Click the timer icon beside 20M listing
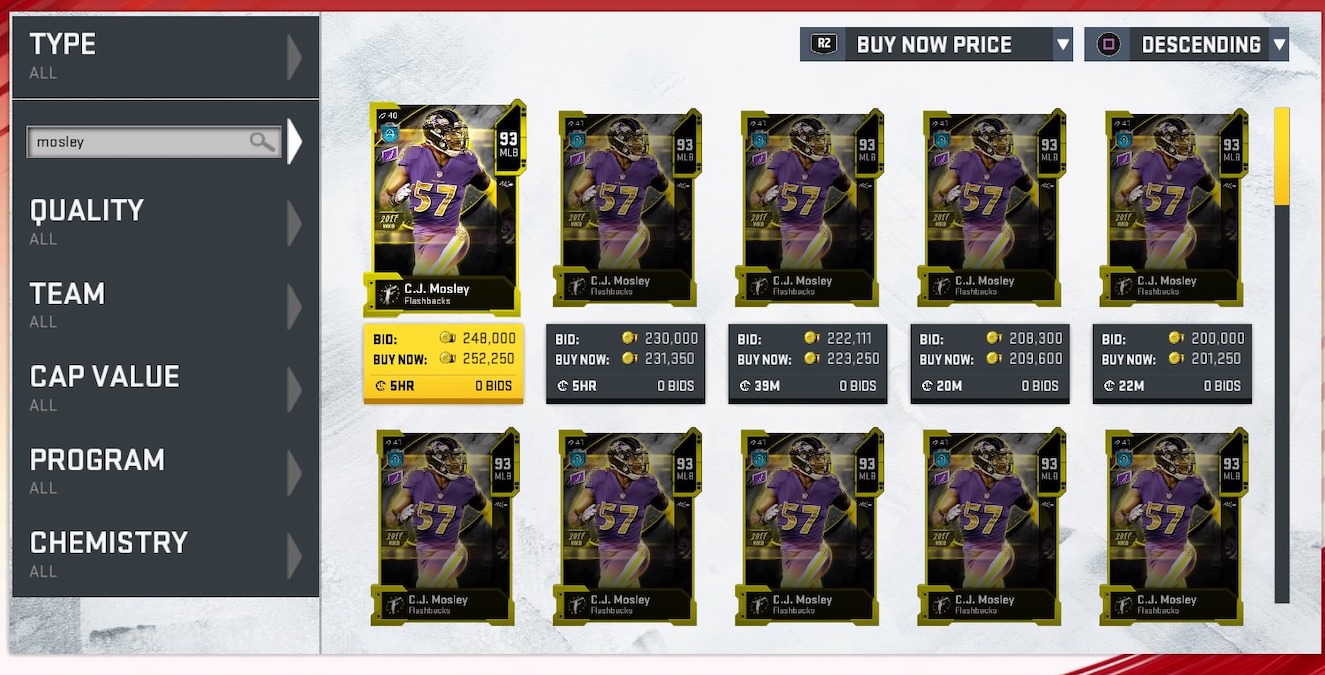Screen dimensions: 1325x675 (x=926, y=386)
